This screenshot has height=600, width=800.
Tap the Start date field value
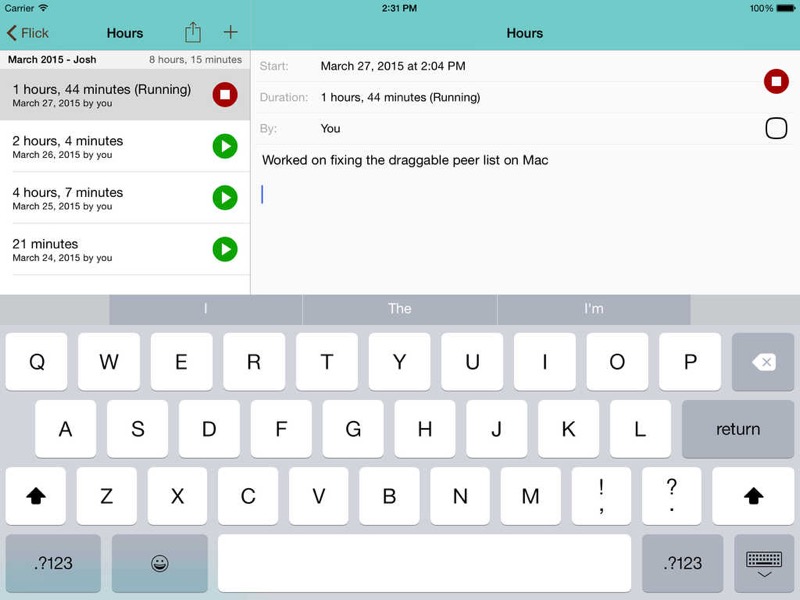(392, 66)
